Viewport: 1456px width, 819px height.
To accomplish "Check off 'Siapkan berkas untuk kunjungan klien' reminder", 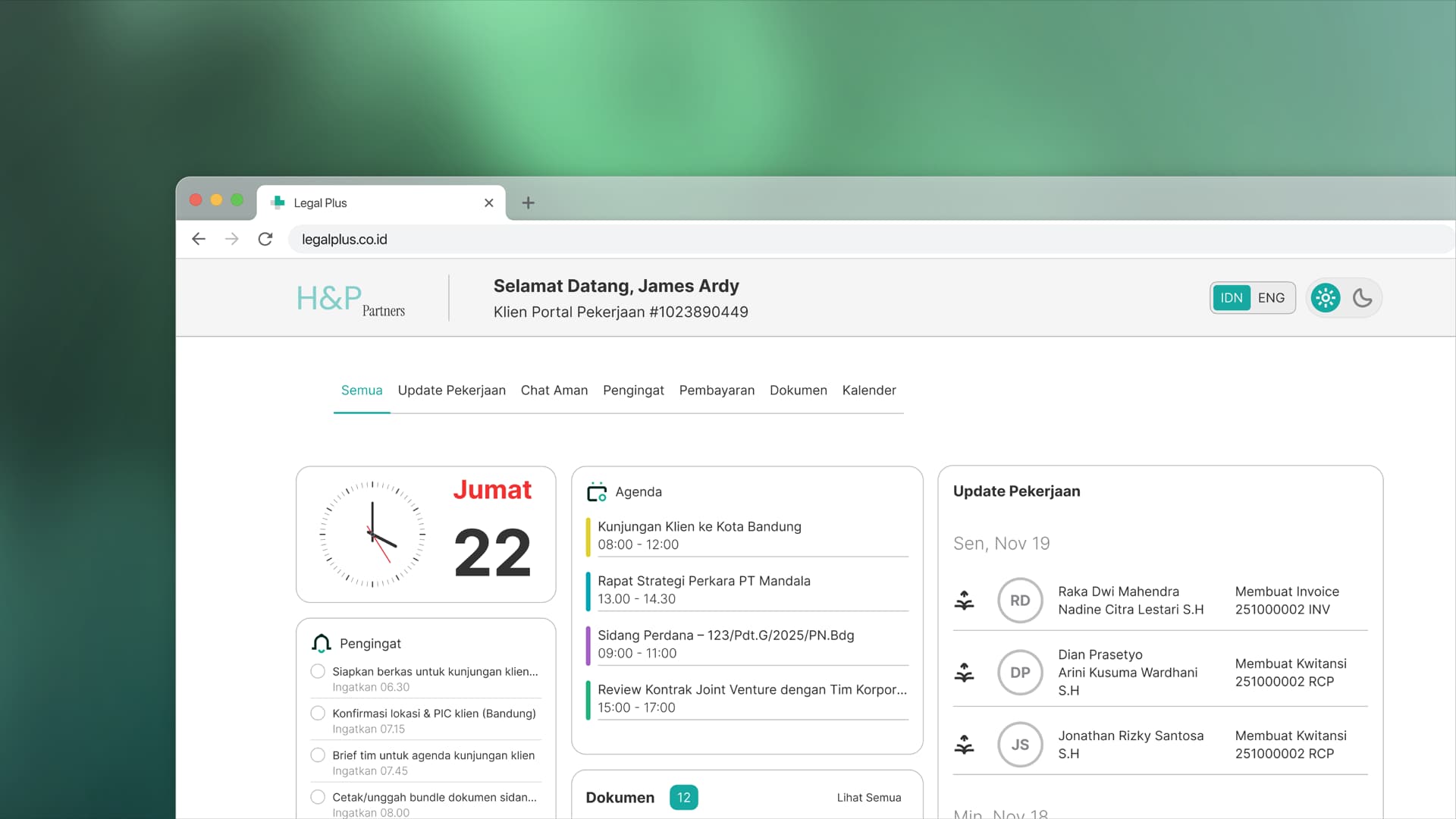I will coord(318,672).
